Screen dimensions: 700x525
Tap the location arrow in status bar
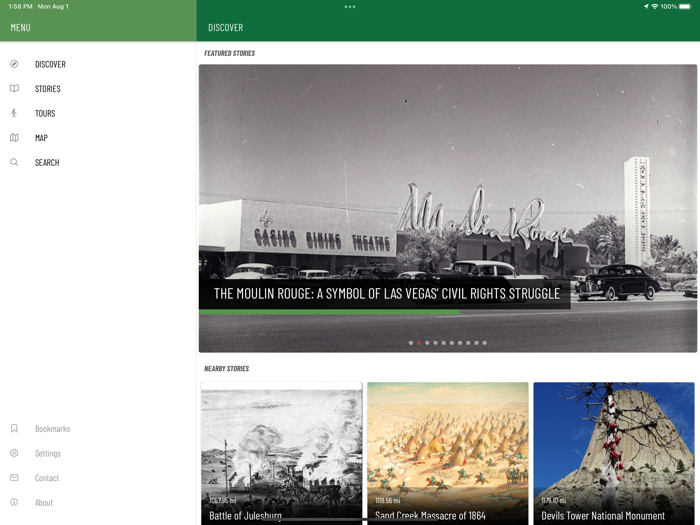tap(646, 6)
